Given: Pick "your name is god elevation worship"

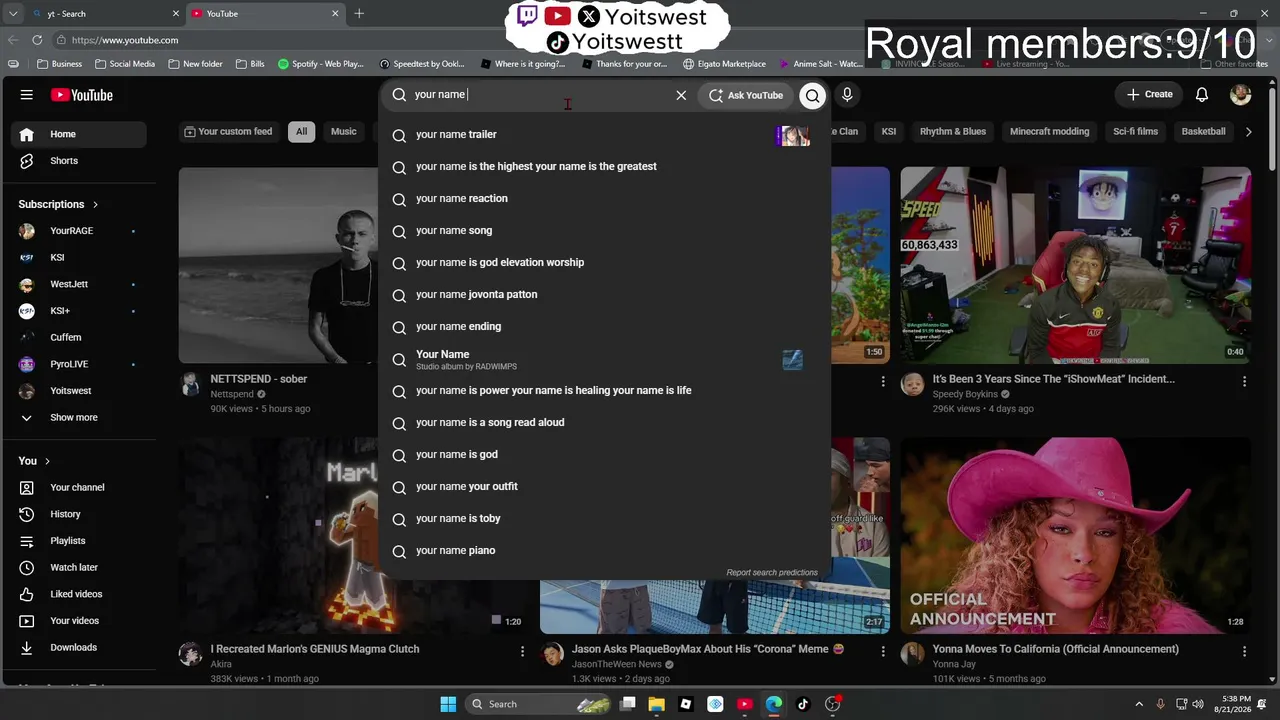Looking at the screenshot, I should pos(604,262).
